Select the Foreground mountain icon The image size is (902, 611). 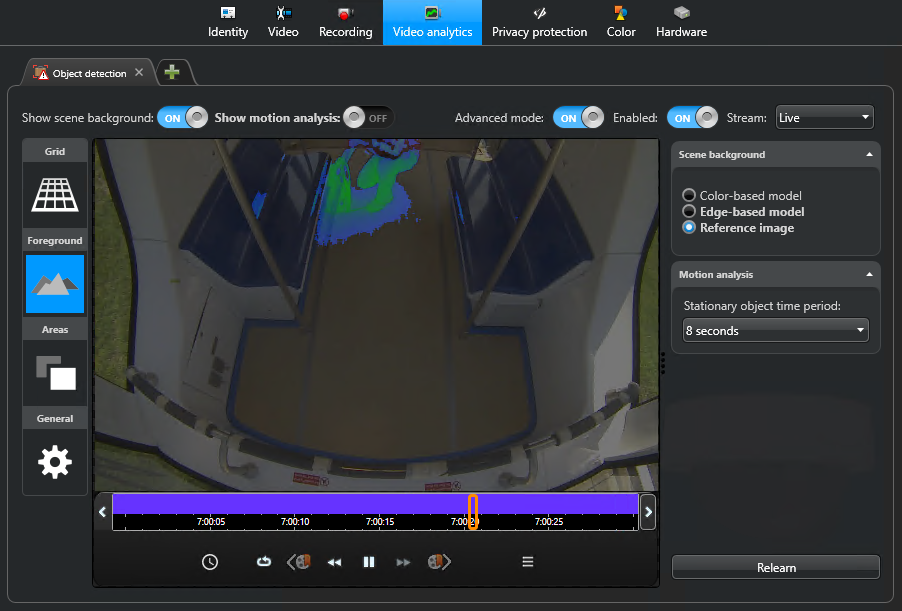(x=54, y=283)
